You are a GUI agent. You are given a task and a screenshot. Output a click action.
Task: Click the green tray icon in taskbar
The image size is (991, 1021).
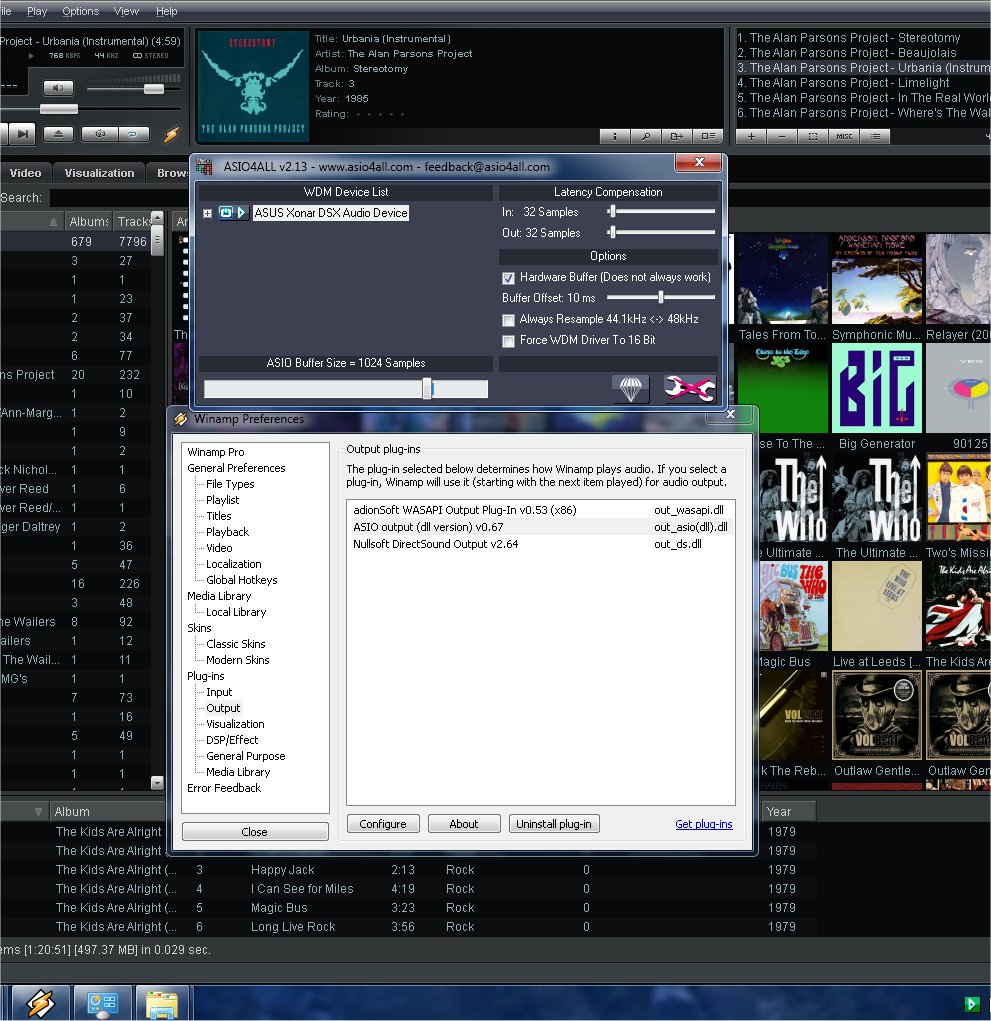(971, 1003)
